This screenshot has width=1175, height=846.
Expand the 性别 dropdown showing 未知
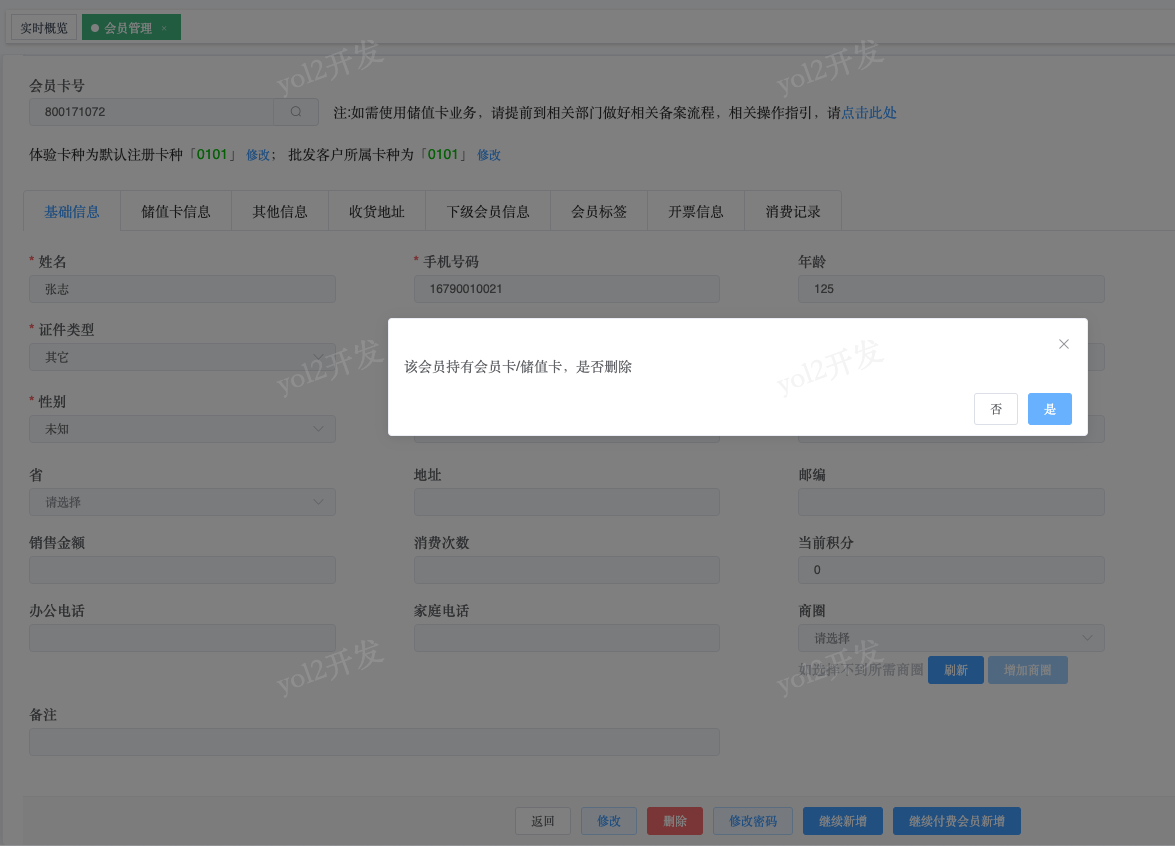point(182,429)
